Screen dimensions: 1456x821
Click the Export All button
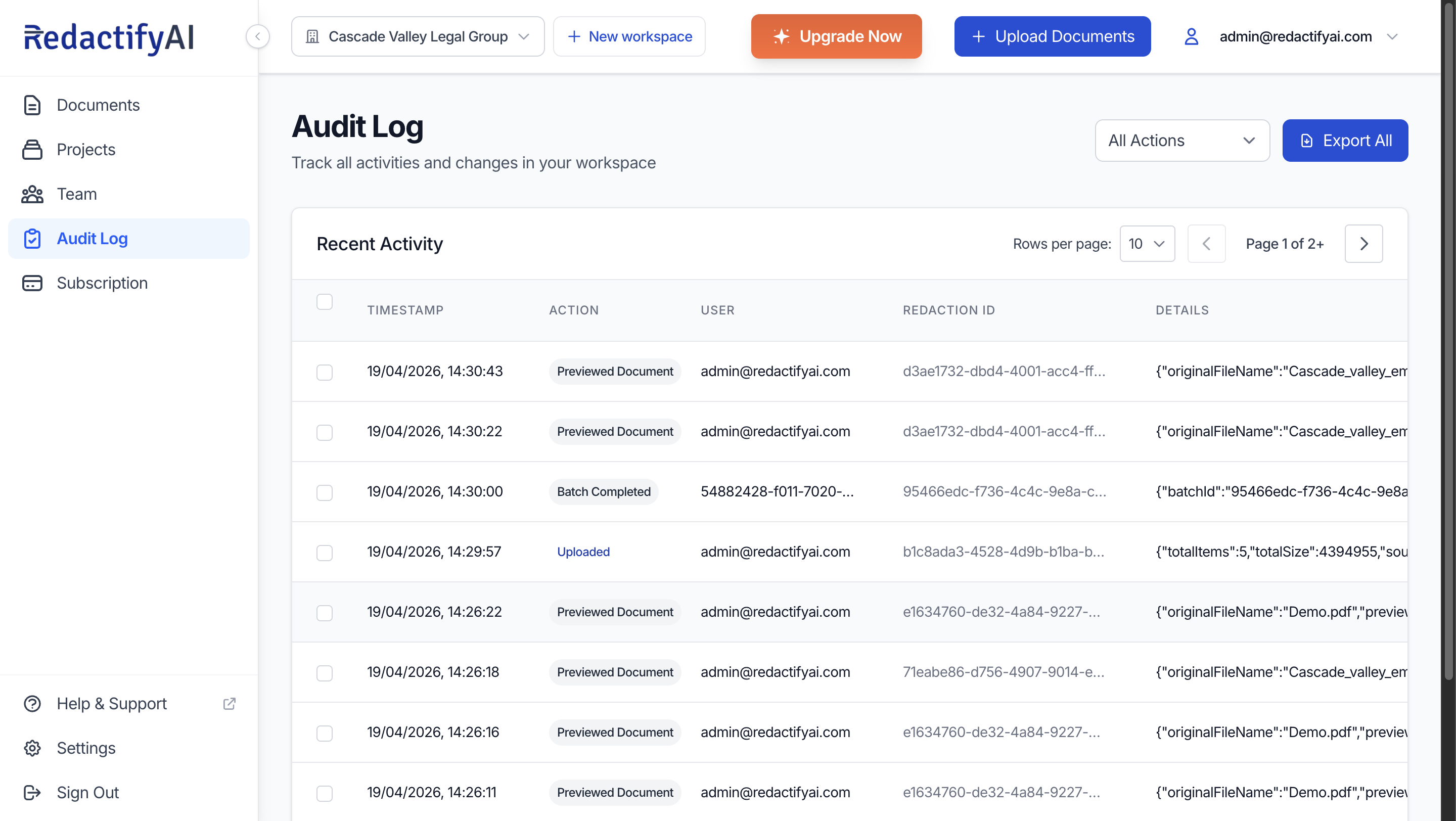coord(1345,141)
